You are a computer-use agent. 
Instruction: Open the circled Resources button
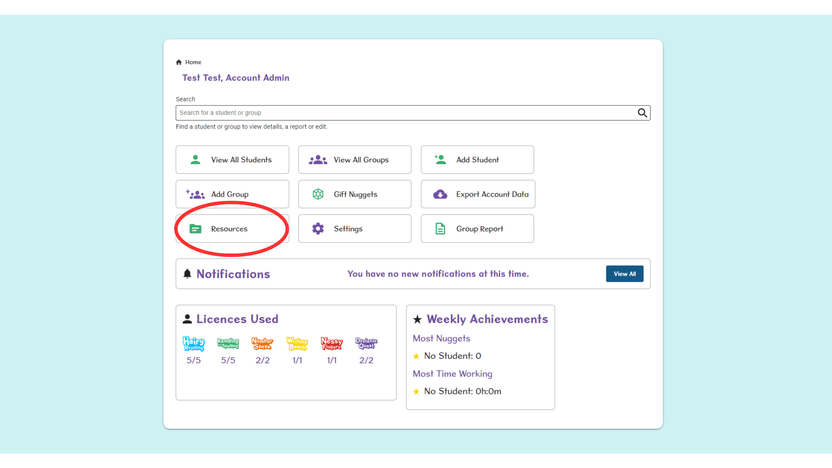[x=232, y=229]
